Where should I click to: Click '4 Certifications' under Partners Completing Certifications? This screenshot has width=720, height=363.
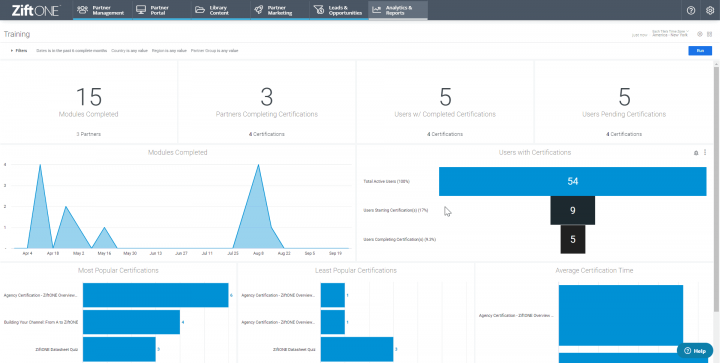266,134
